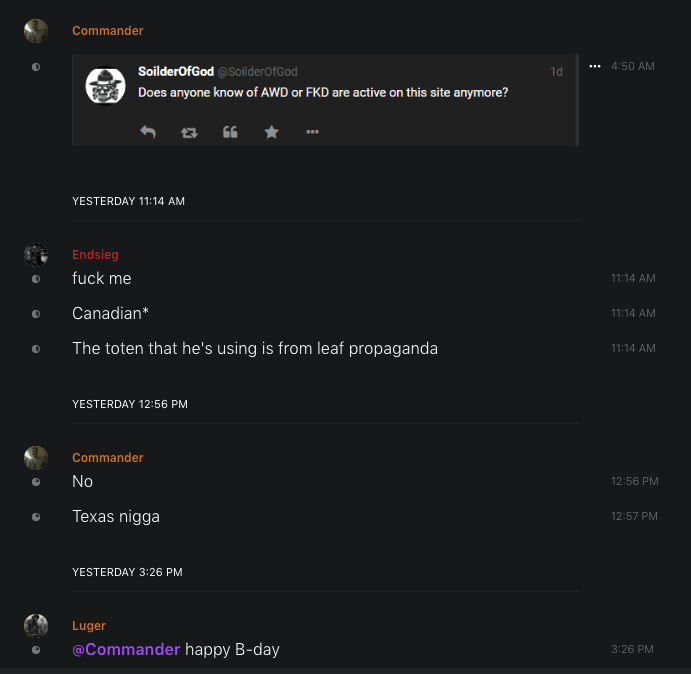This screenshot has height=674, width=691.
Task: Click the reply arrow on the embedded tweet
Action: [148, 132]
